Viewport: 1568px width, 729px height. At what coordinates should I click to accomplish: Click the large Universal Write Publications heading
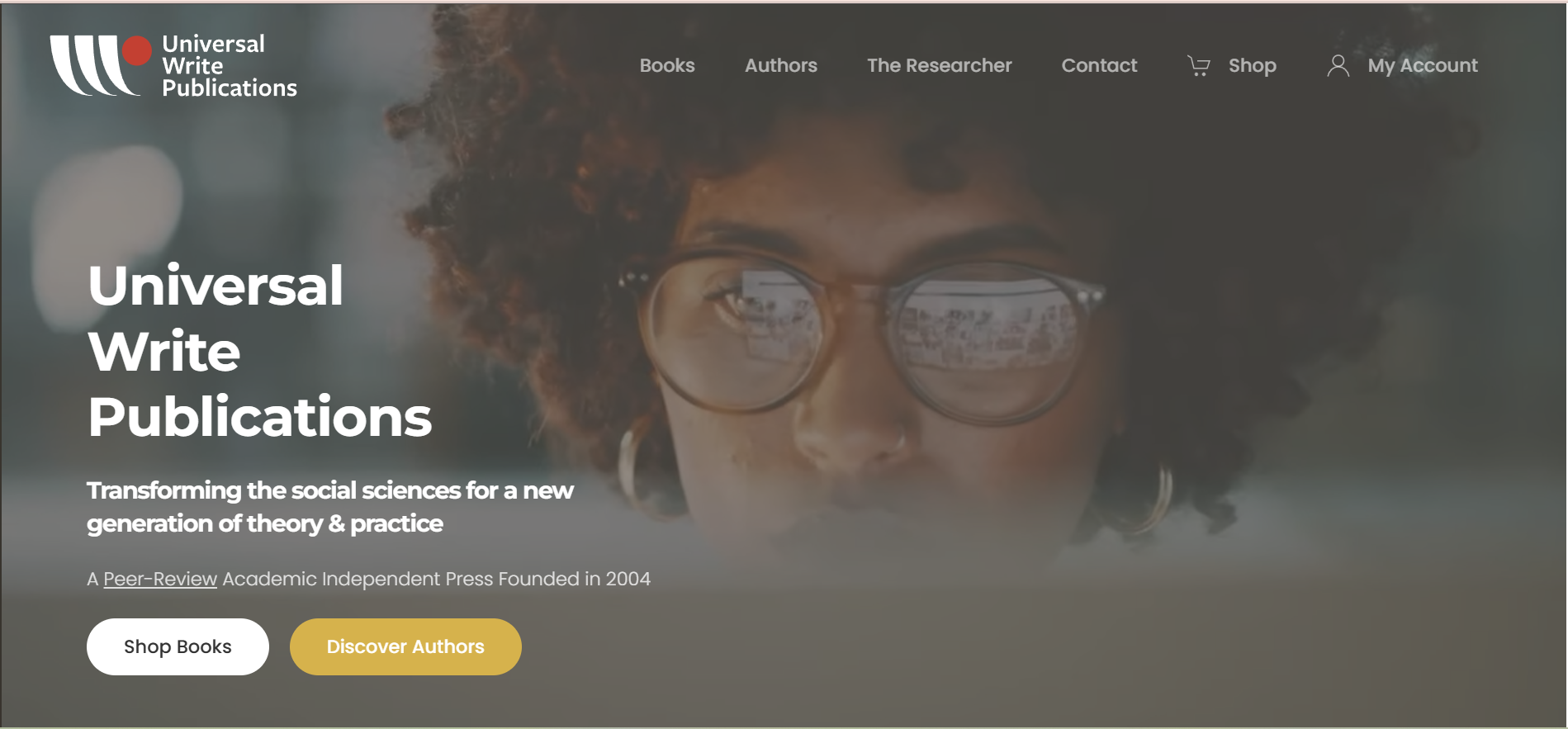tap(259, 351)
